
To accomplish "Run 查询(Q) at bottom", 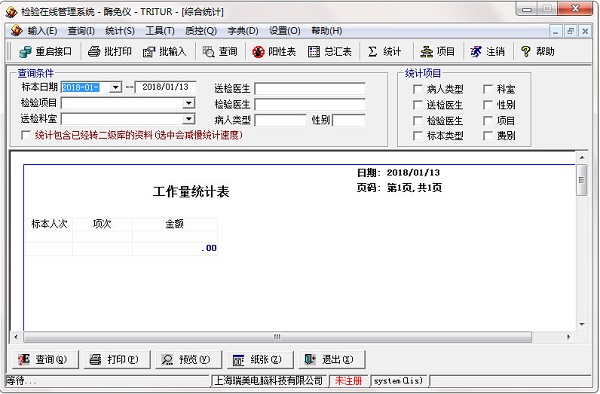I will pyautogui.click(x=46, y=360).
